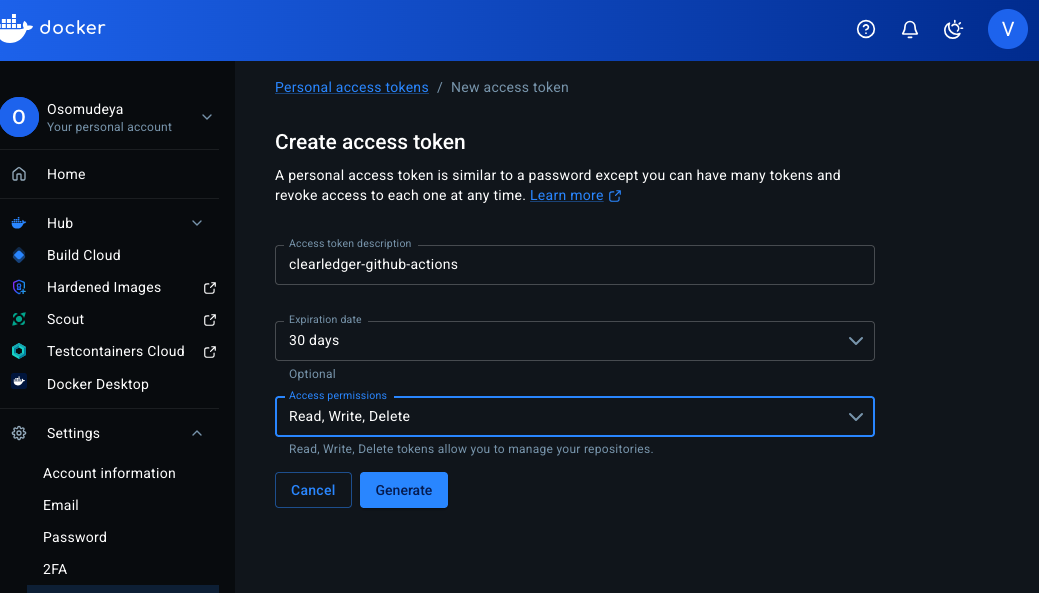
Task: Click the Hardened Images shield icon
Action: click(19, 287)
